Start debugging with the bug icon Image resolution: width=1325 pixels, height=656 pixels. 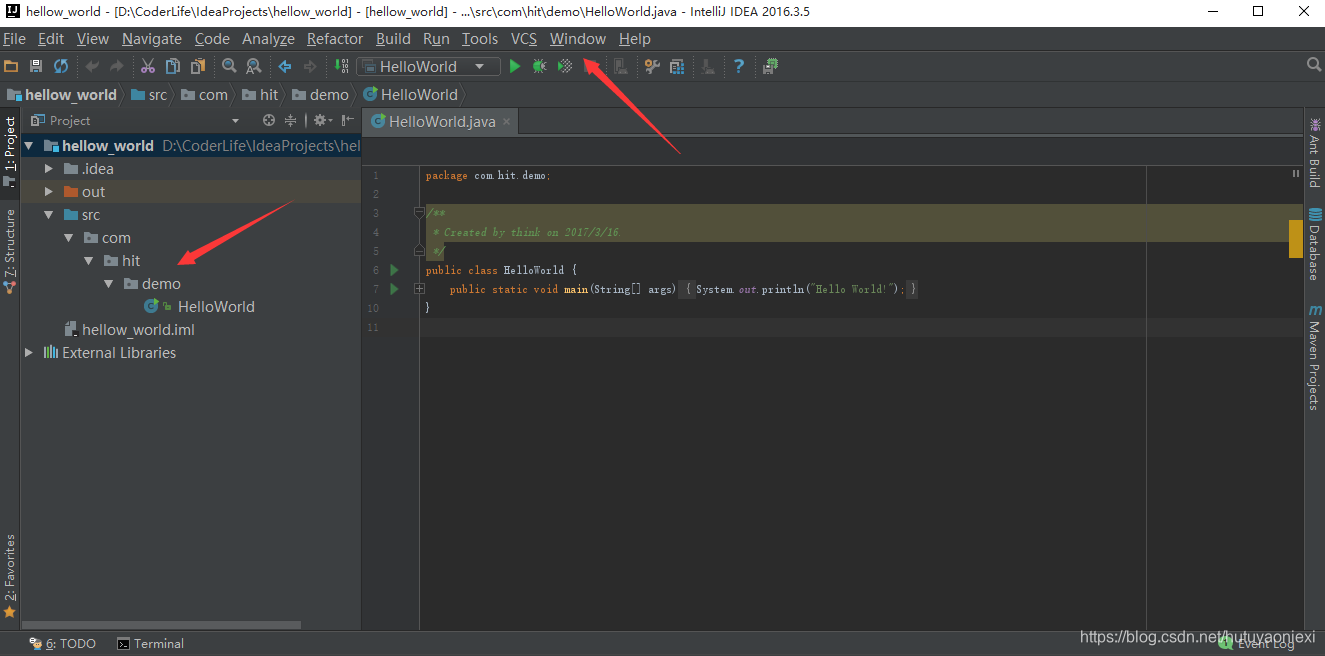[540, 66]
